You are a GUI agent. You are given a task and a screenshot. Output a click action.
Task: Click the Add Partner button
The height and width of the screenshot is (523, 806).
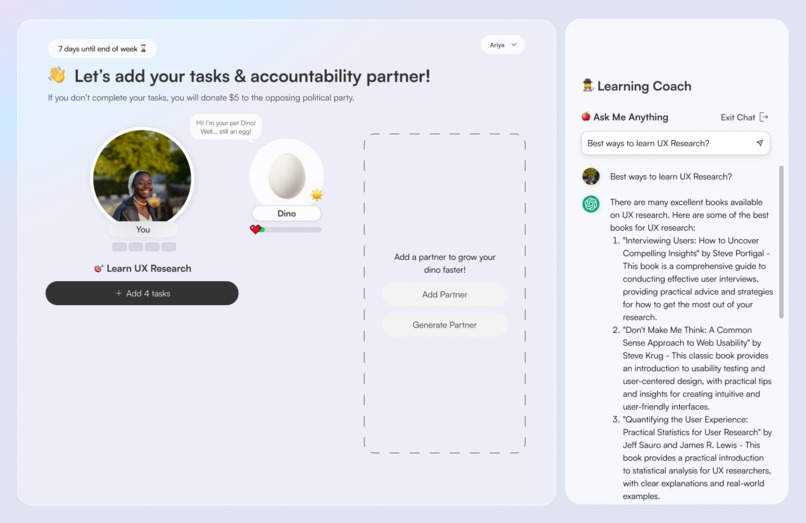[445, 294]
